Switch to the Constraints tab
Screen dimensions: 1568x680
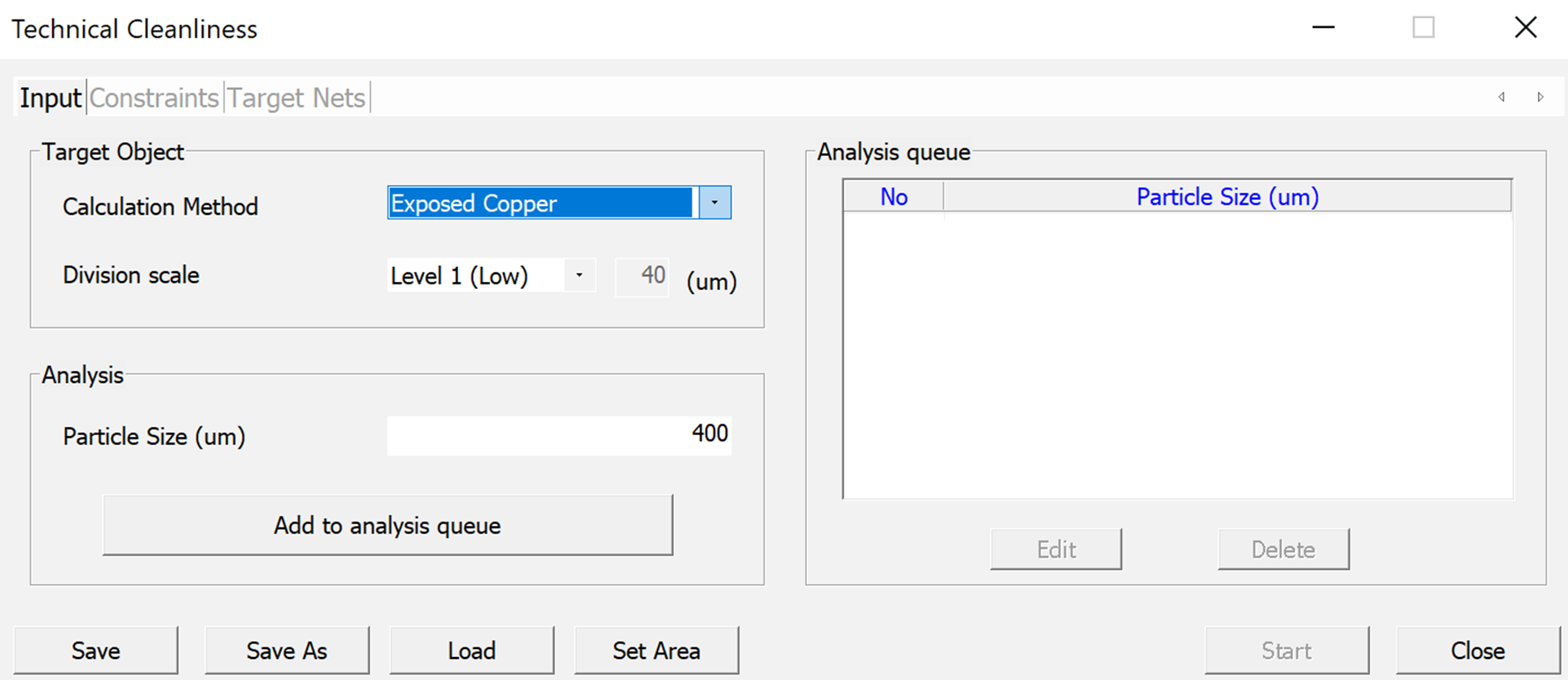[154, 98]
